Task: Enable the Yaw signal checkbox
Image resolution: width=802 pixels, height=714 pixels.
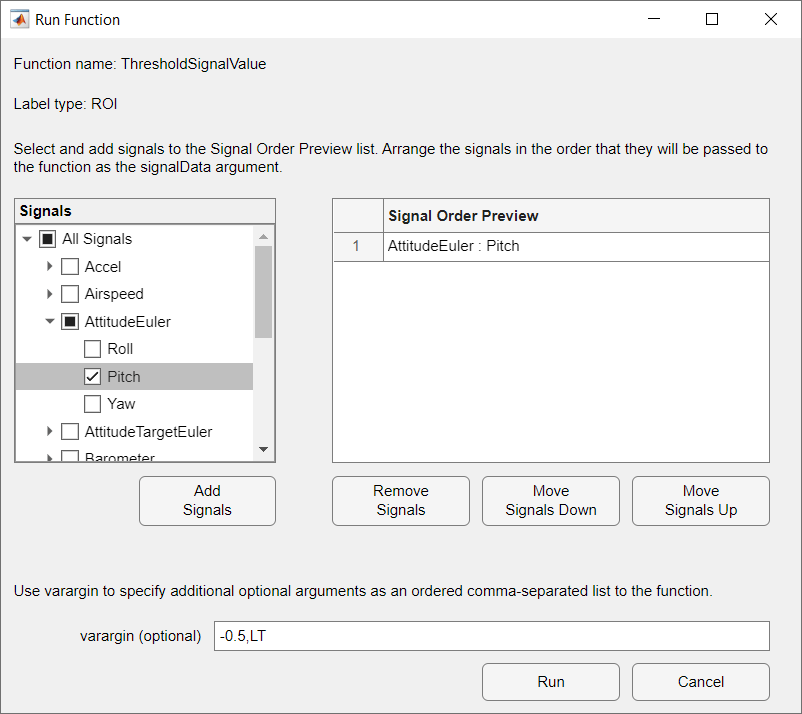Action: tap(92, 403)
